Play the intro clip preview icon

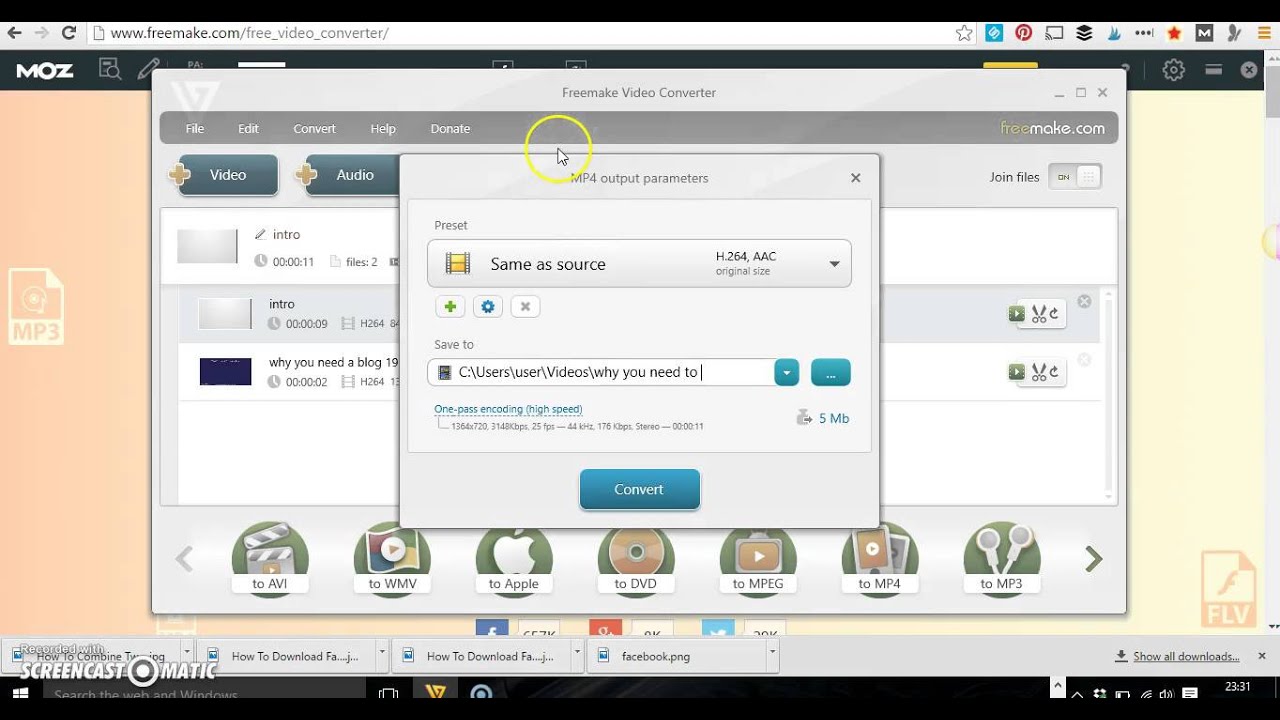tap(1016, 314)
